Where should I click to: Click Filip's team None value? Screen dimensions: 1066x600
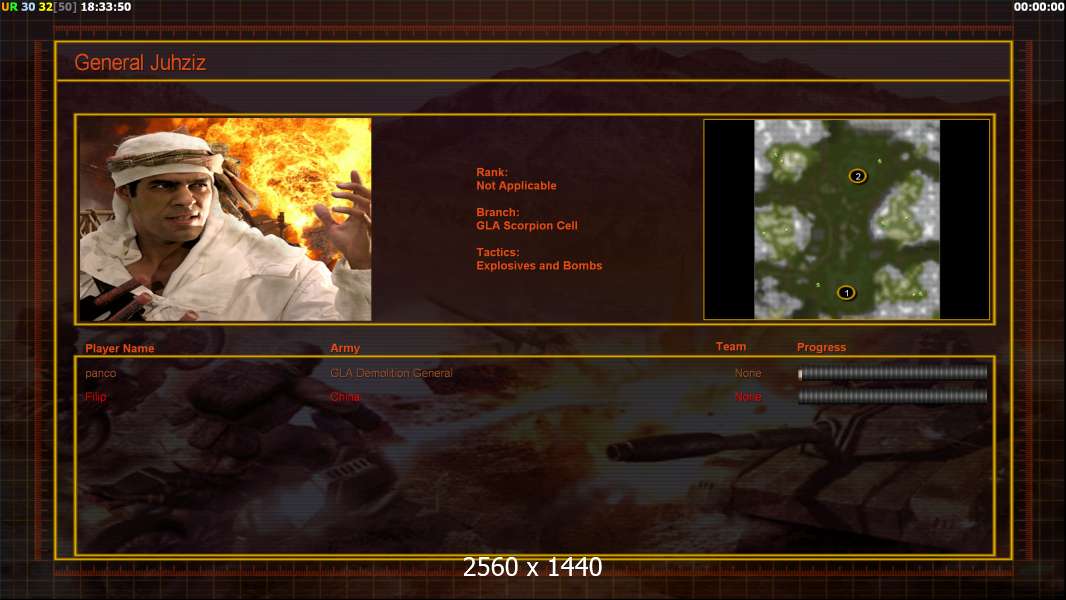[x=748, y=396]
